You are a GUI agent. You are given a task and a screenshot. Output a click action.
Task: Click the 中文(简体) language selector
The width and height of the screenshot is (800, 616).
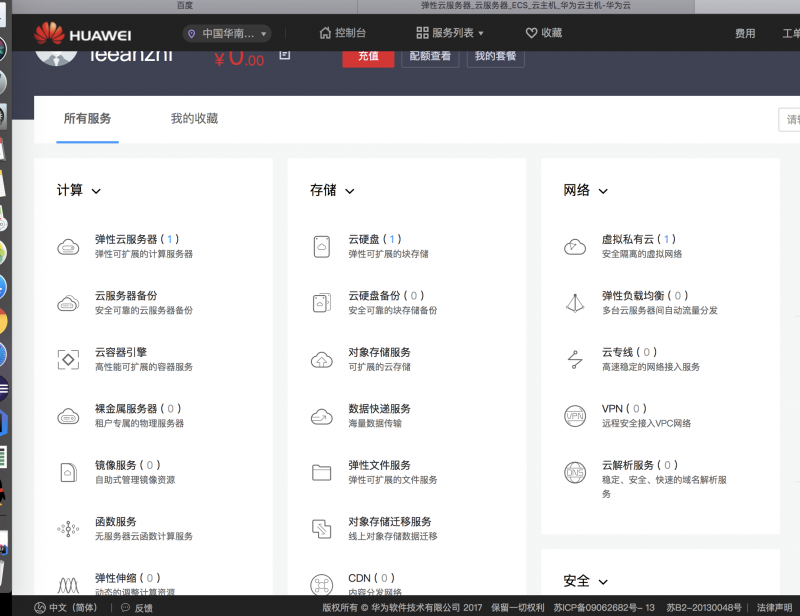[x=65, y=608]
